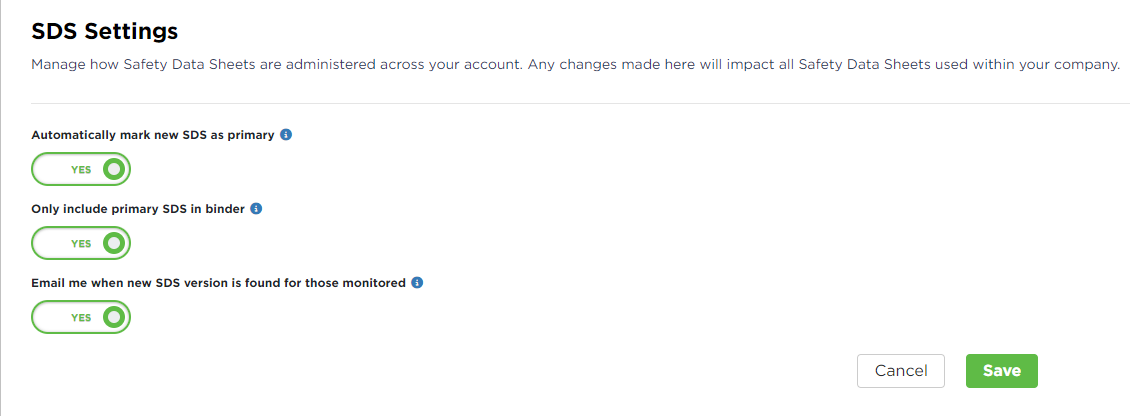Click 'YES' text inside the primary binder toggle
1130x416 pixels.
(x=81, y=244)
